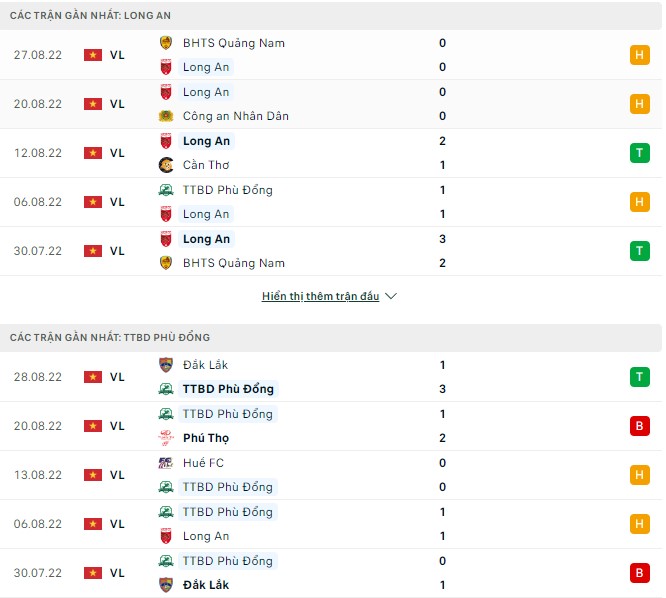
Task: Click green T badge for 30.07.22 Long An match
Action: click(x=639, y=251)
